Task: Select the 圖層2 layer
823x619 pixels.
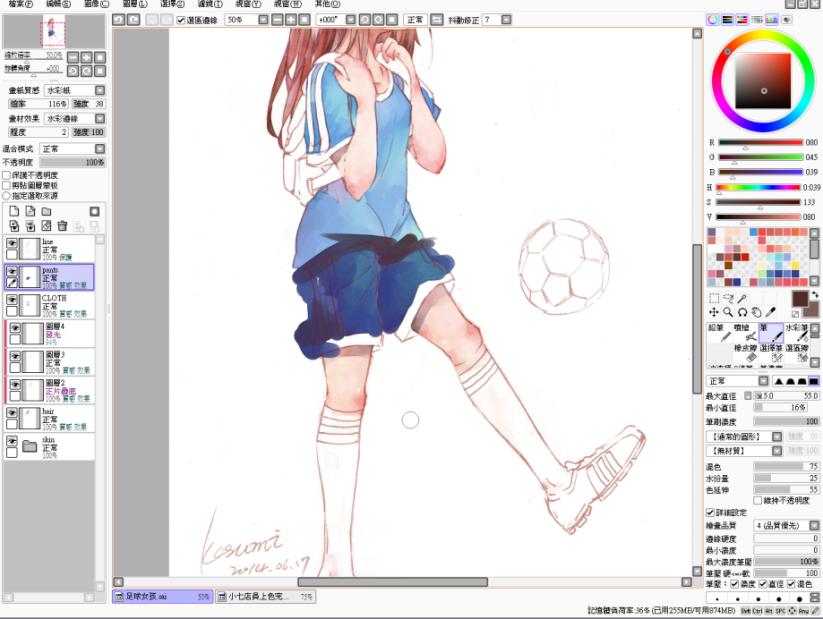Action: (50, 390)
